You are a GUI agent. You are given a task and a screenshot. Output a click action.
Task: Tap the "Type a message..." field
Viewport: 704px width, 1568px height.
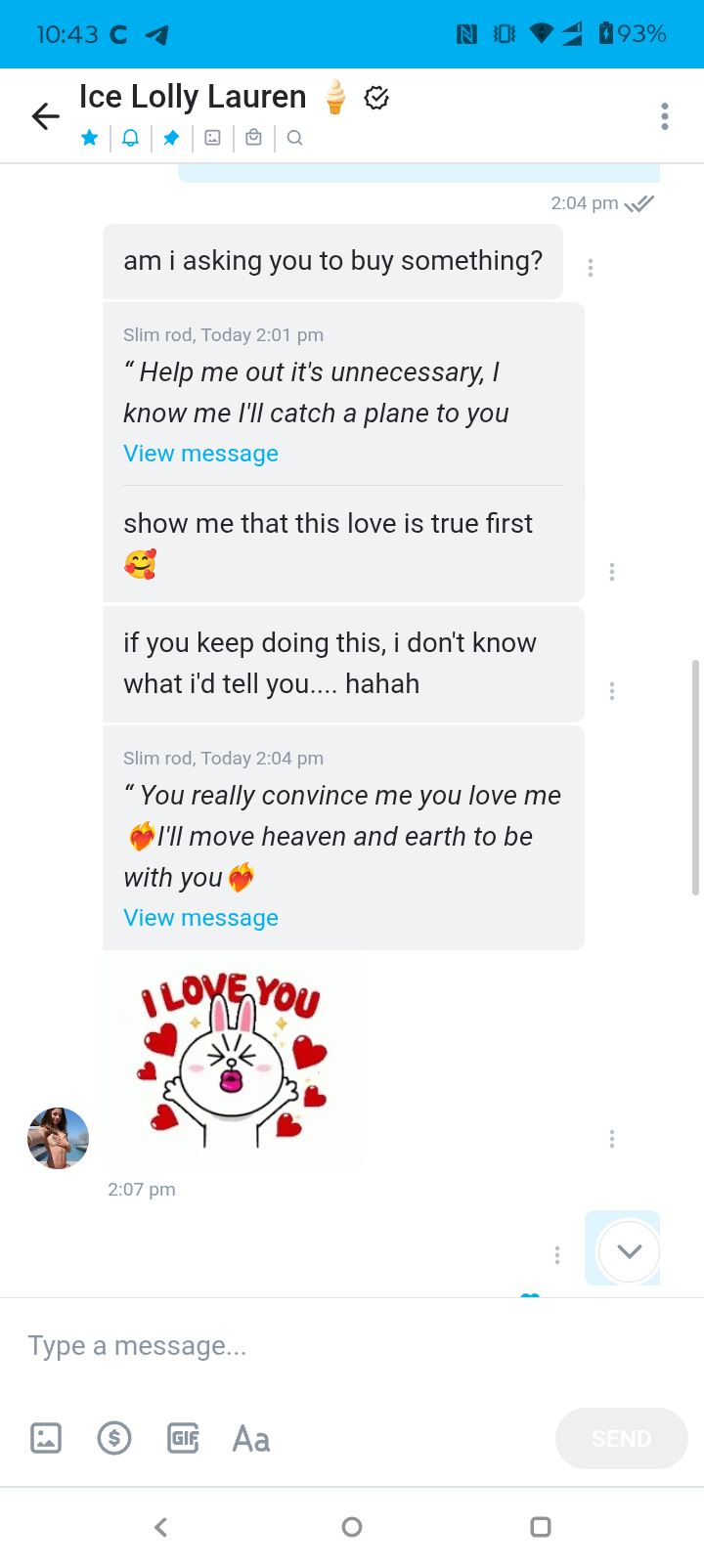tap(293, 1346)
